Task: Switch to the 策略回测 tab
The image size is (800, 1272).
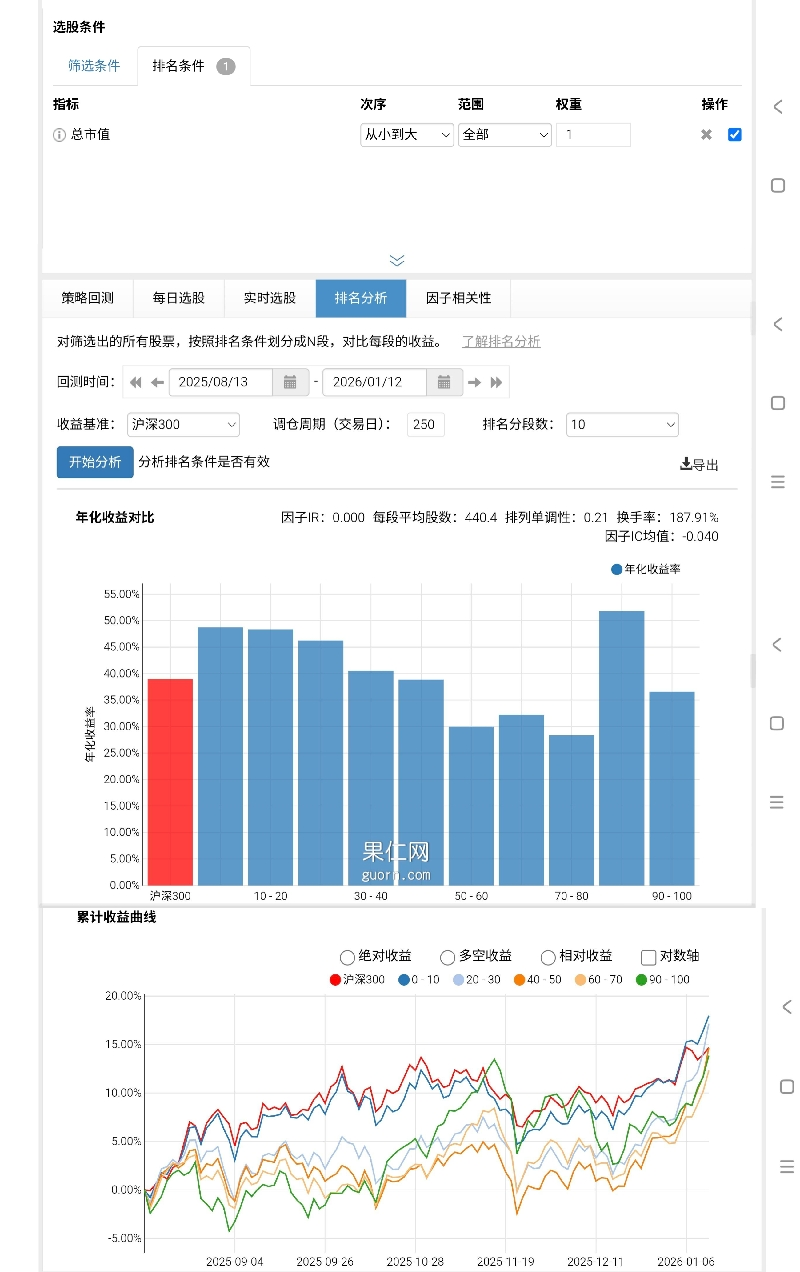Action: pos(87,298)
